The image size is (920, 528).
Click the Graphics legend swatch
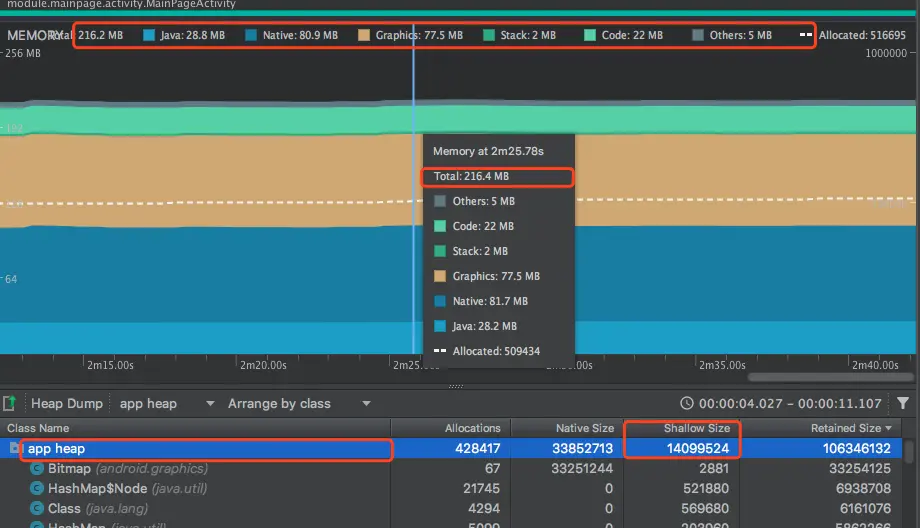click(364, 35)
